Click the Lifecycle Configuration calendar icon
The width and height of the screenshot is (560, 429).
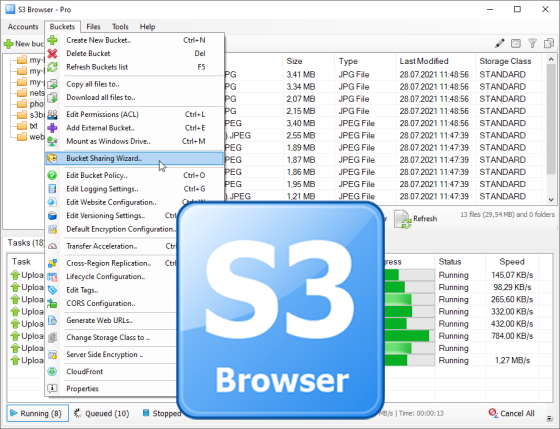[x=52, y=276]
